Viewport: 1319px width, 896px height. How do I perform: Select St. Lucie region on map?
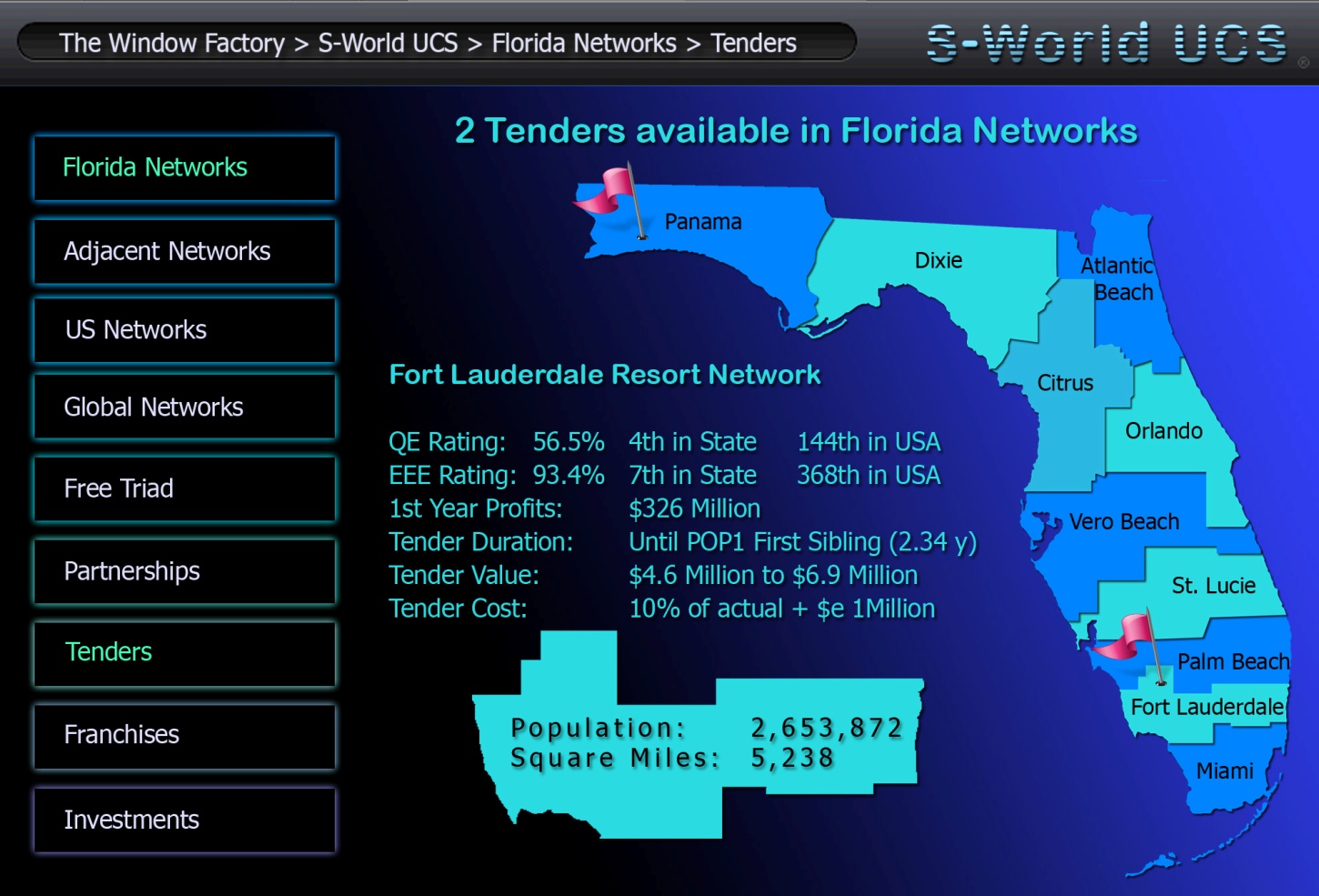(x=1213, y=586)
